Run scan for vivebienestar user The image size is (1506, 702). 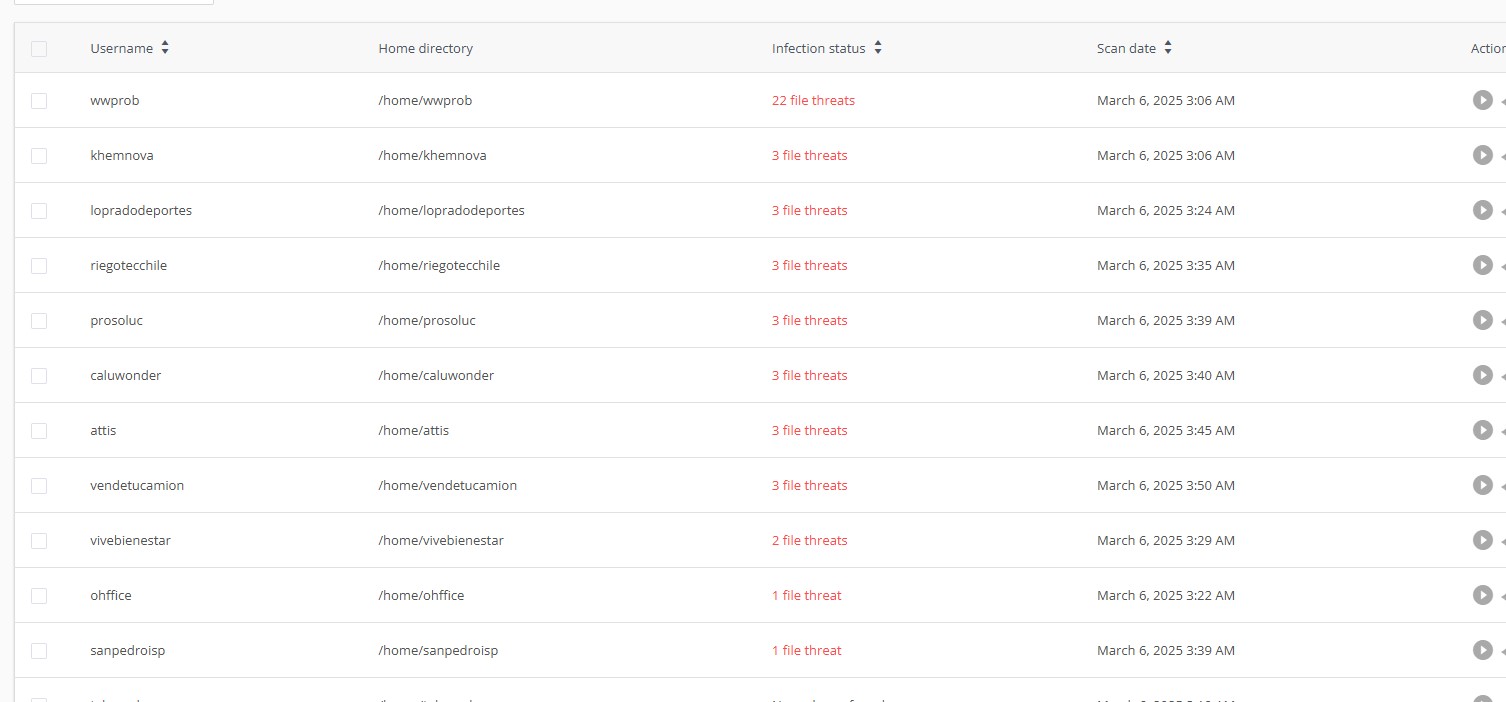coord(1482,540)
